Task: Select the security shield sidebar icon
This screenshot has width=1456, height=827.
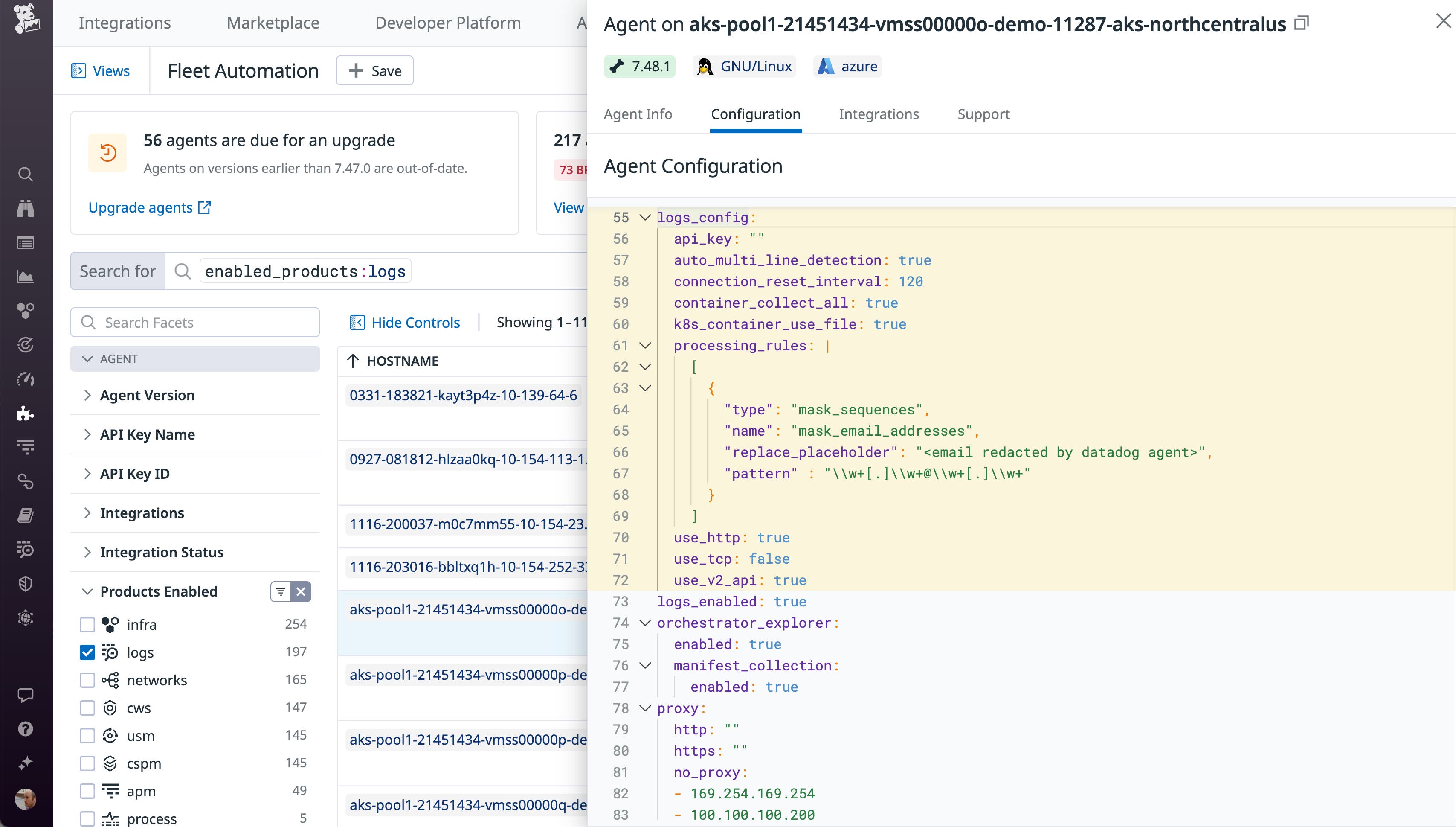Action: point(26,583)
